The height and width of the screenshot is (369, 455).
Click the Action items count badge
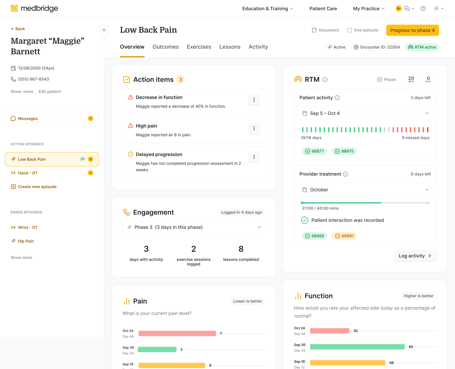pos(180,79)
